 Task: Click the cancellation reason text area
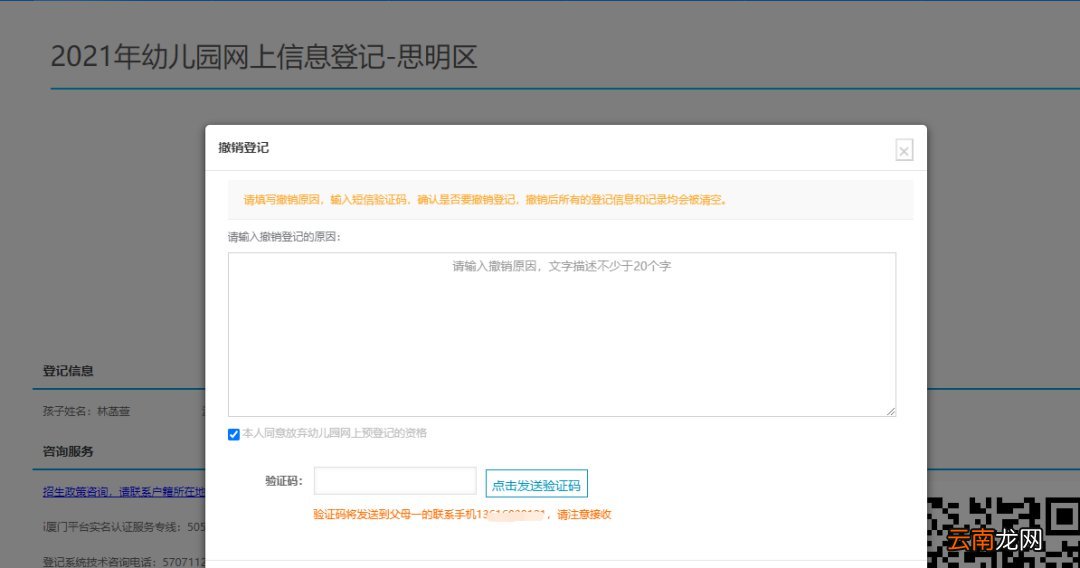562,335
